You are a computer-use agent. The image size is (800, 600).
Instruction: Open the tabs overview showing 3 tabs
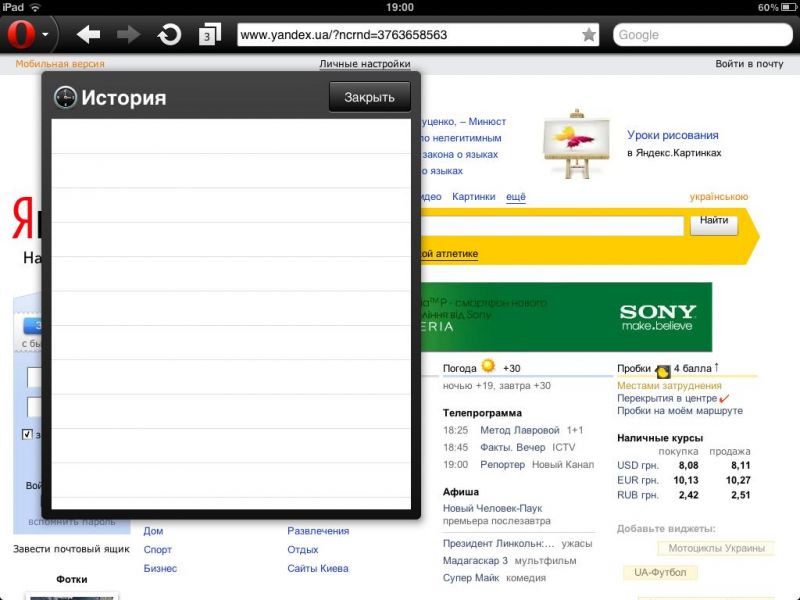pyautogui.click(x=209, y=35)
